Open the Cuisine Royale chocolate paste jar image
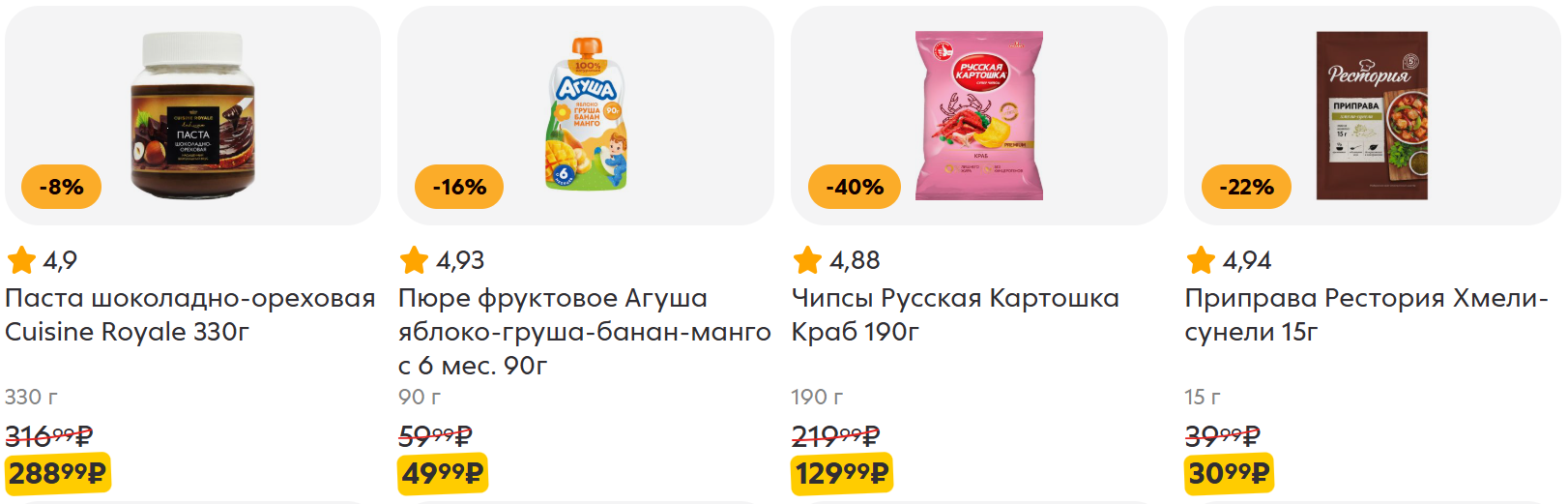This screenshot has height=504, width=1568. pyautogui.click(x=193, y=116)
